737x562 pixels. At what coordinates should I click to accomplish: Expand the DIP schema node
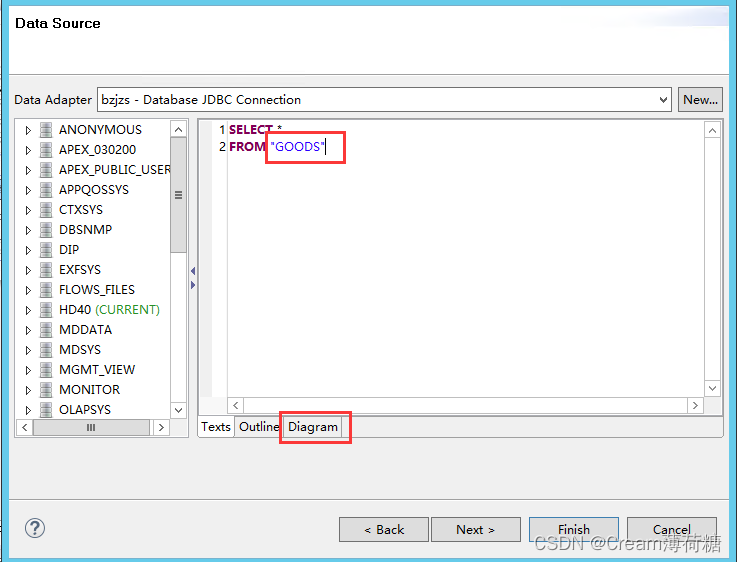(28, 250)
